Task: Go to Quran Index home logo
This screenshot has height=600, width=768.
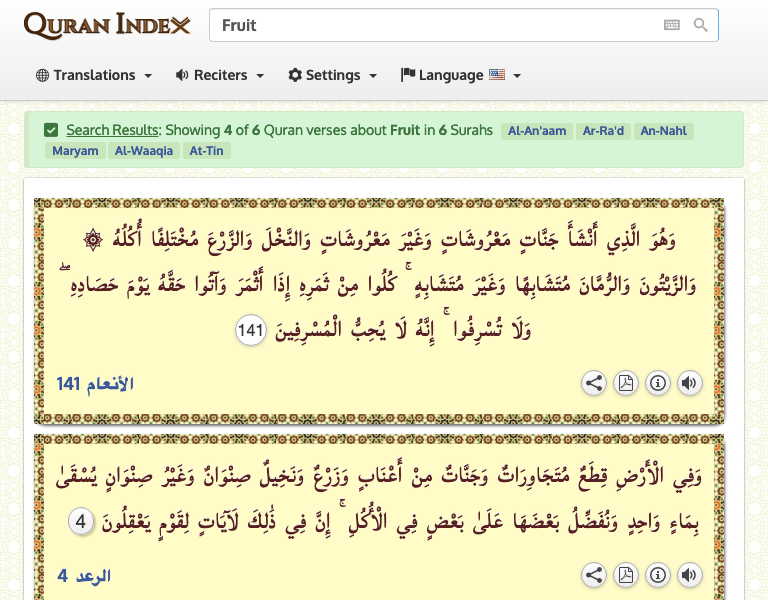Action: pos(106,25)
